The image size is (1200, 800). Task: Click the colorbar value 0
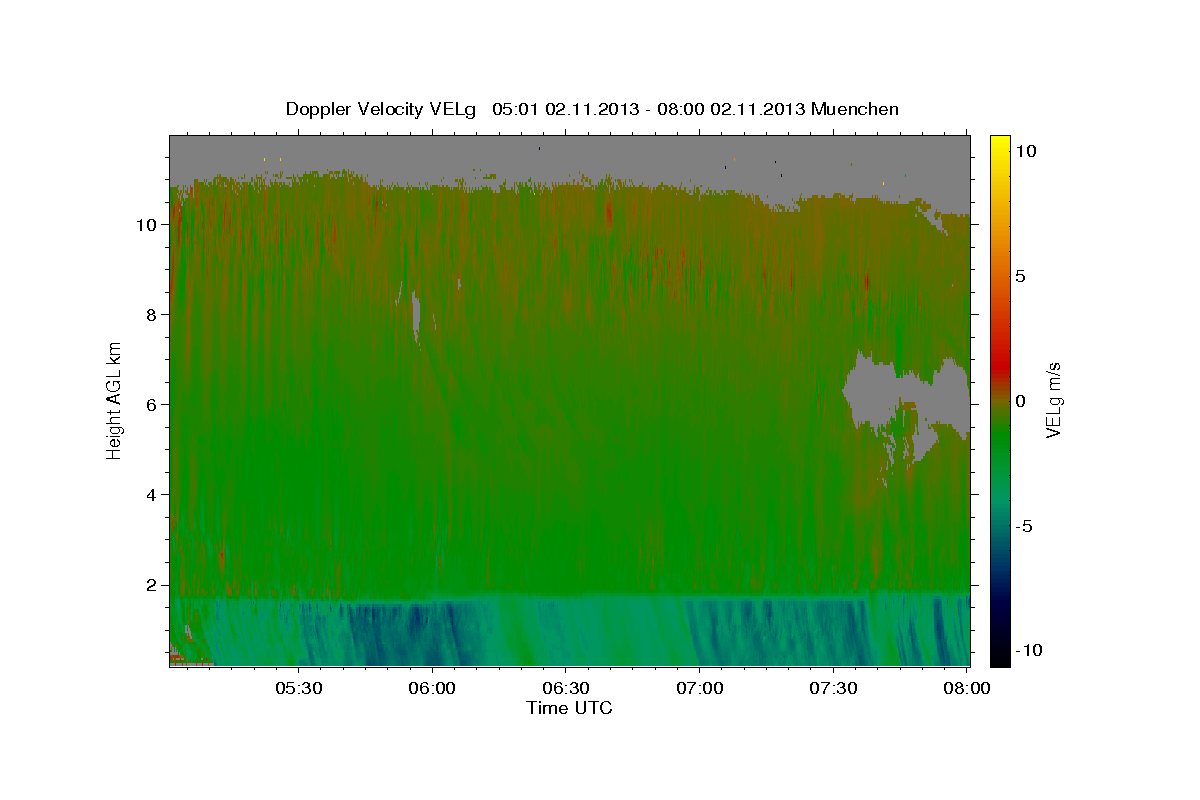[x=1020, y=401]
